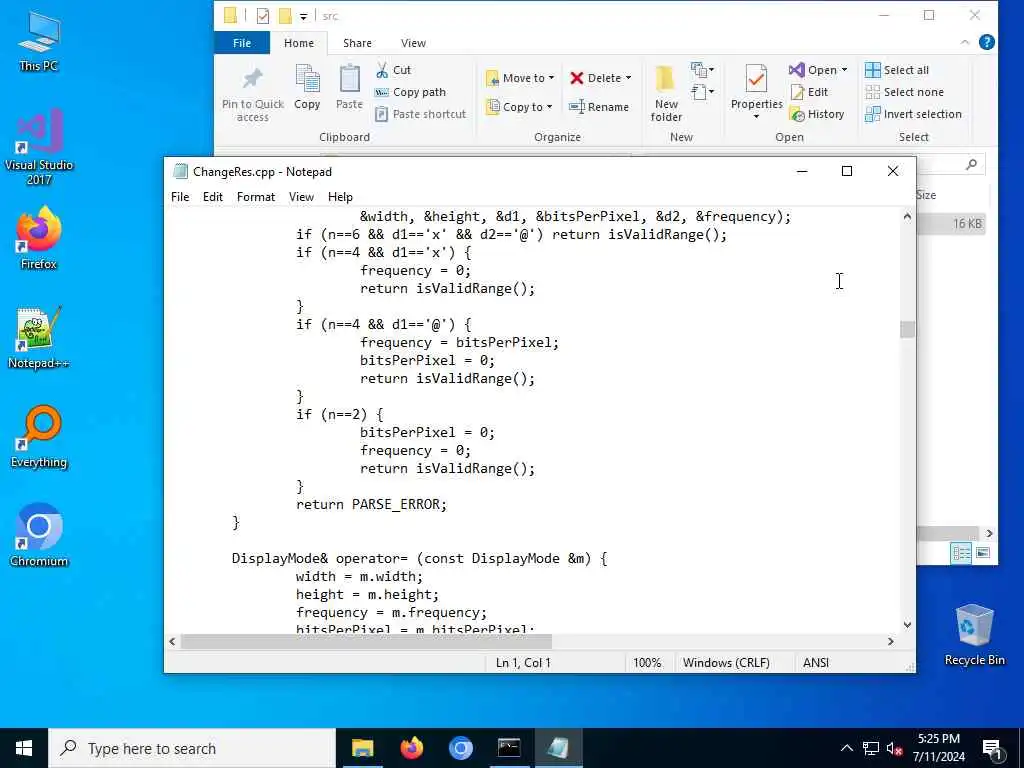Click Copy path in Clipboard group
The width and height of the screenshot is (1024, 768).
411,92
